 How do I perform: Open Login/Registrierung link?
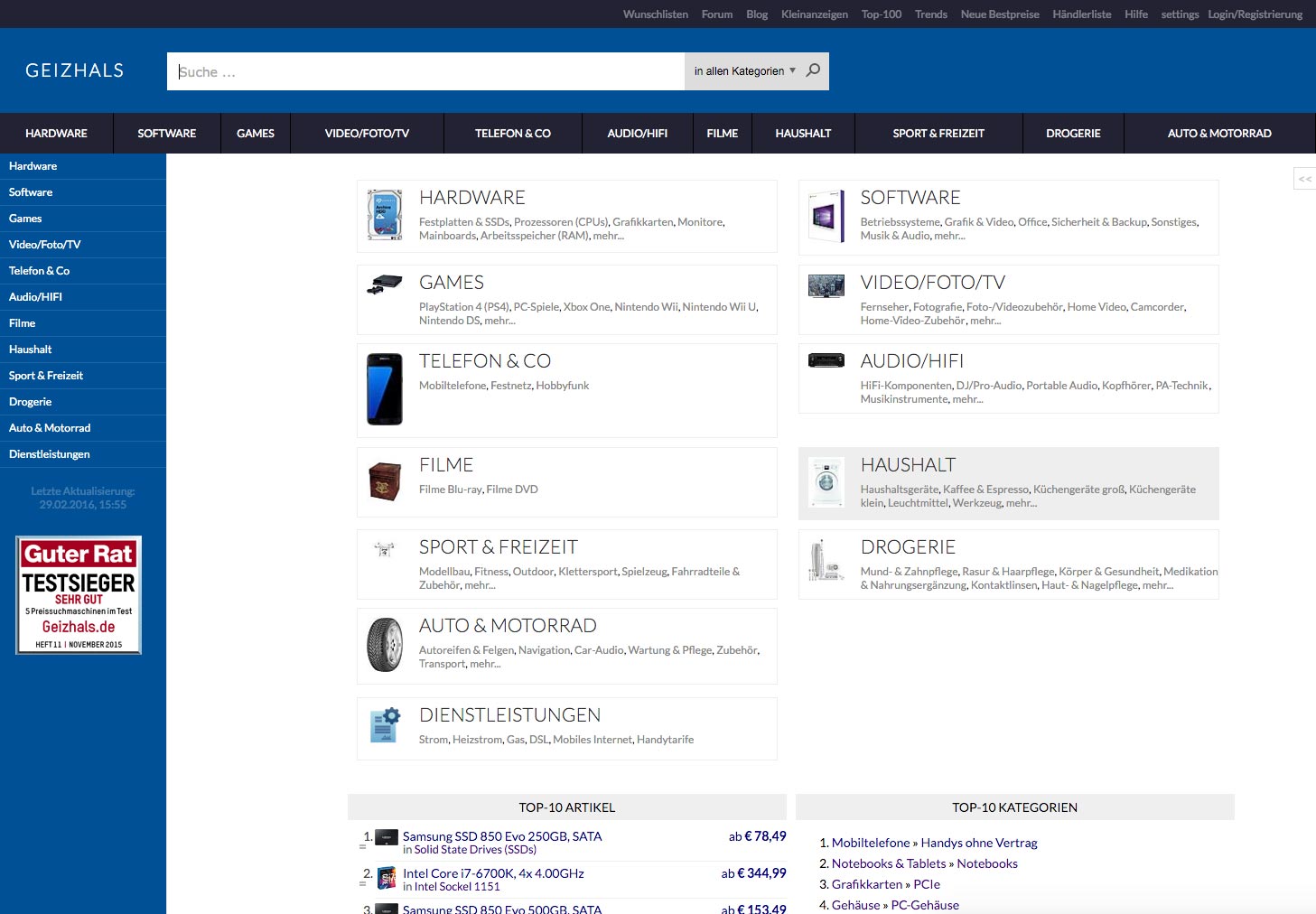point(1255,14)
